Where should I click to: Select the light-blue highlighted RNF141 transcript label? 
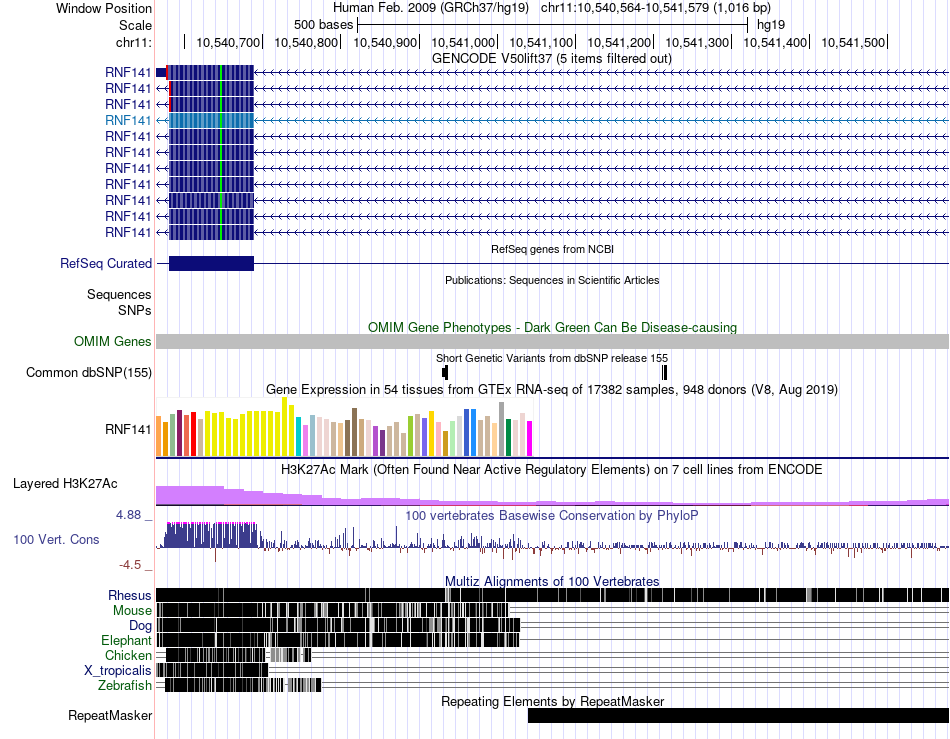[x=128, y=121]
